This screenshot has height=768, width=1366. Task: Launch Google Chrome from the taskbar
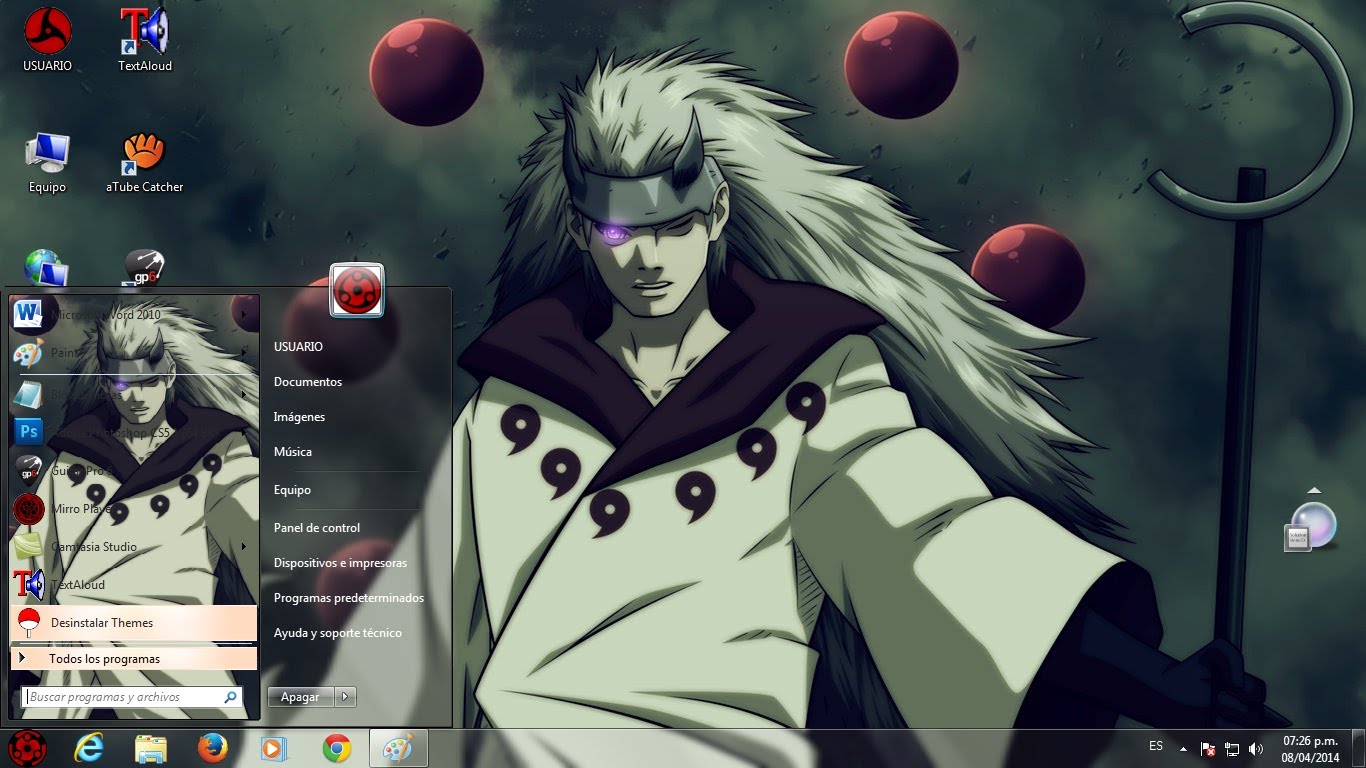pos(337,748)
